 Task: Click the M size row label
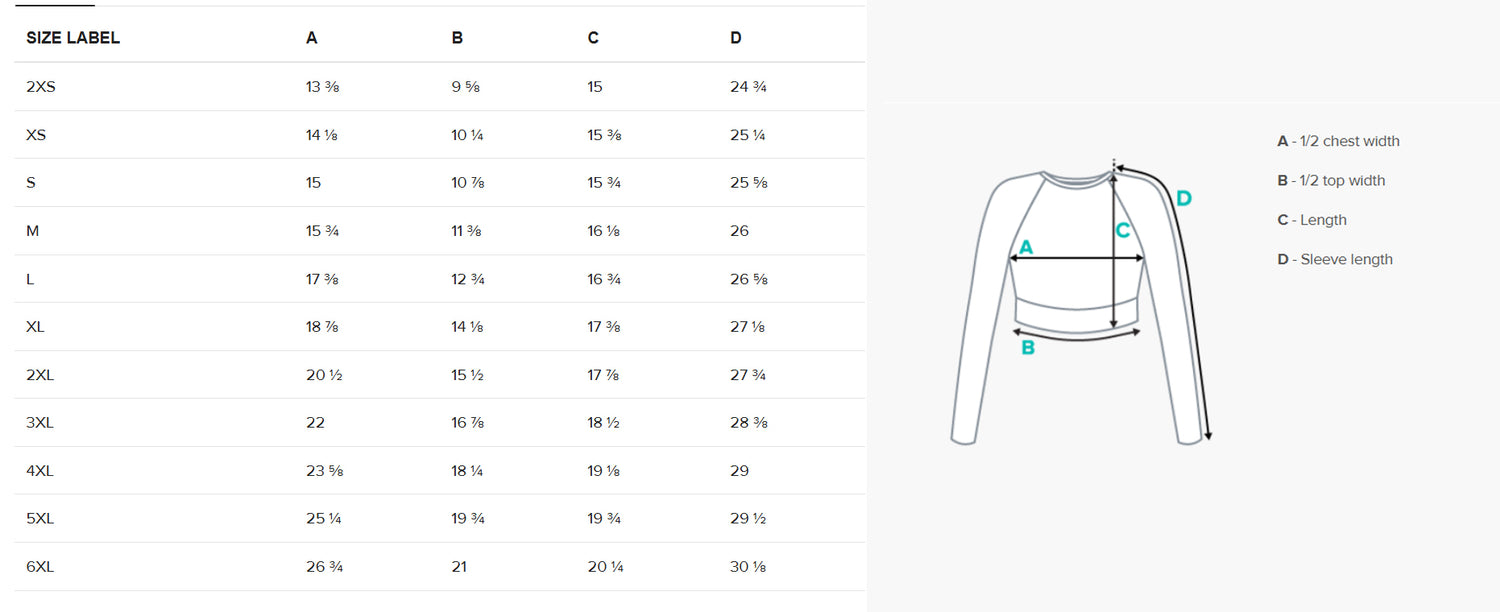(x=32, y=231)
